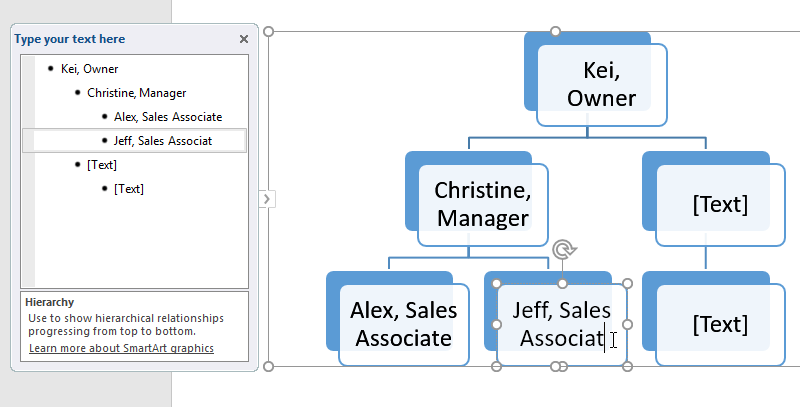Image resolution: width=800 pixels, height=407 pixels.
Task: Grab the top-center sizing handle of SmartArt frame
Action: pos(556,31)
